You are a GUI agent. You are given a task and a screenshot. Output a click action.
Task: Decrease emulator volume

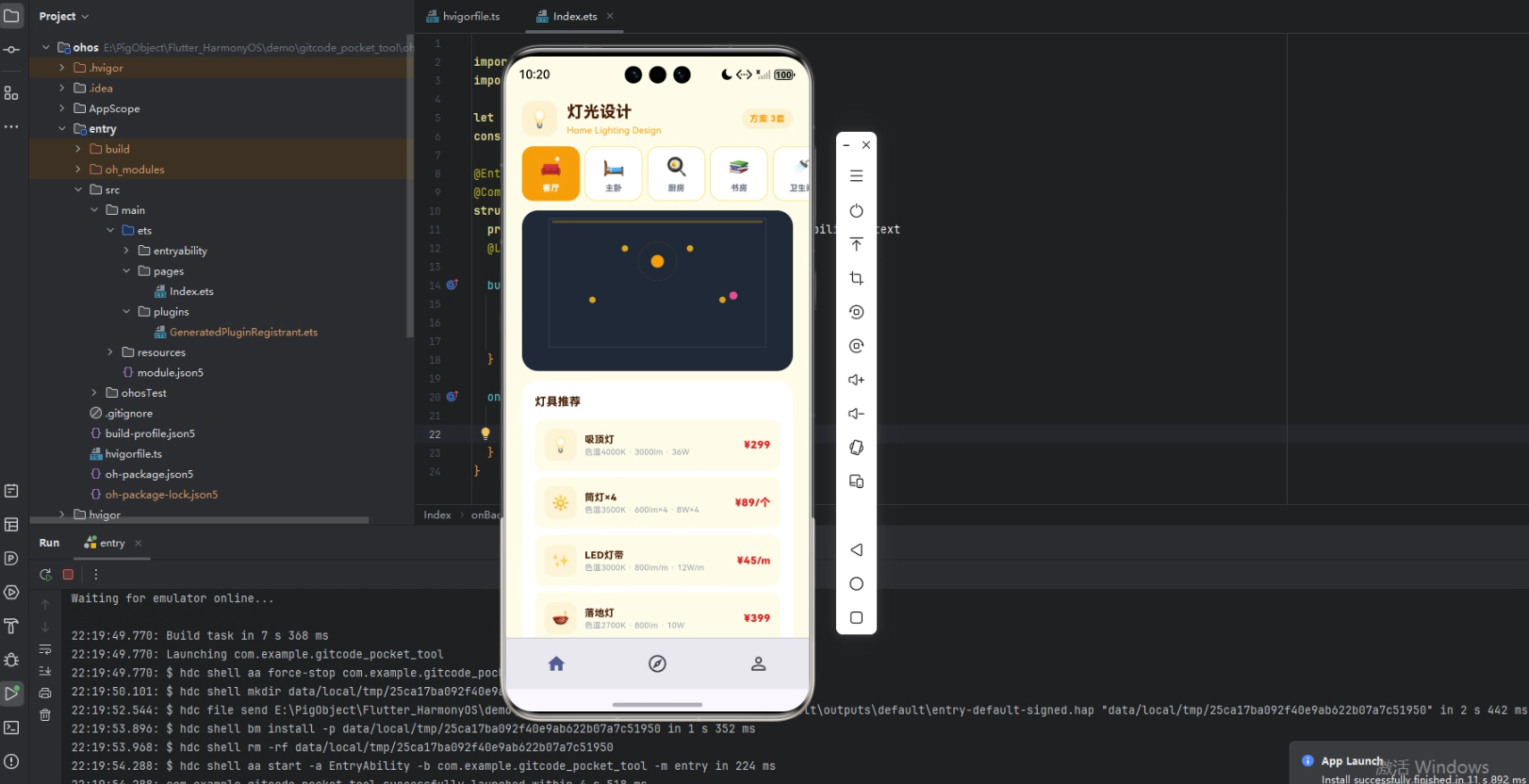click(856, 414)
